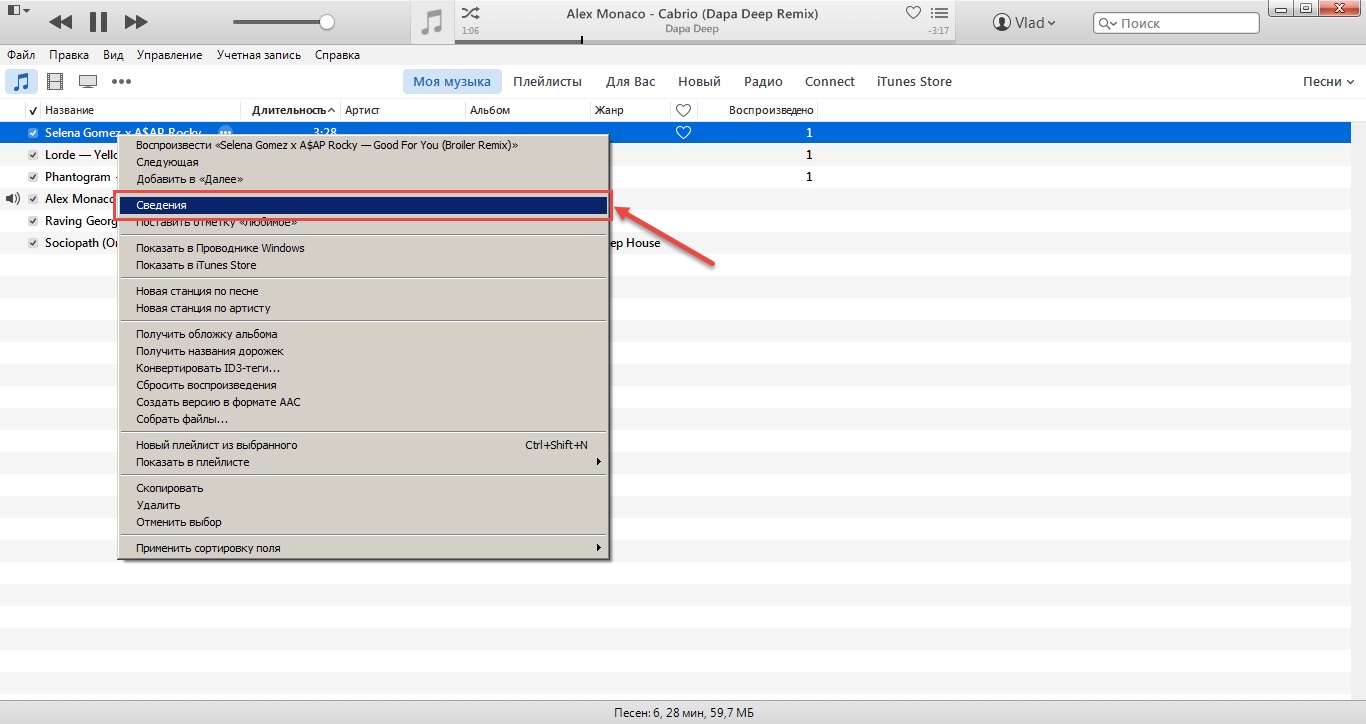Uncheck the Raving George song checkbox
Screen dimensions: 1366x724
pyautogui.click(x=33, y=221)
